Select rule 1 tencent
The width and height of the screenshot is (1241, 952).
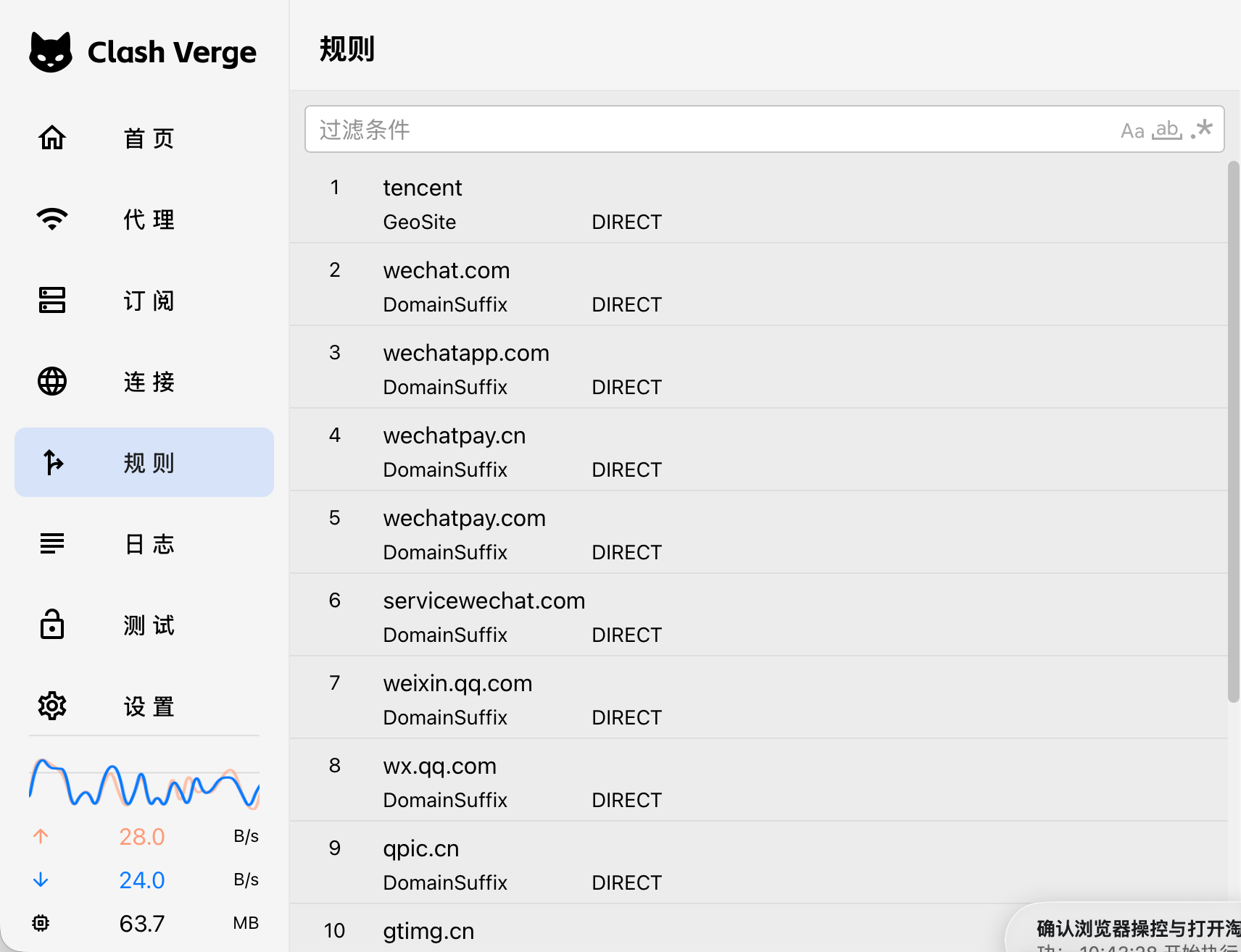point(758,201)
